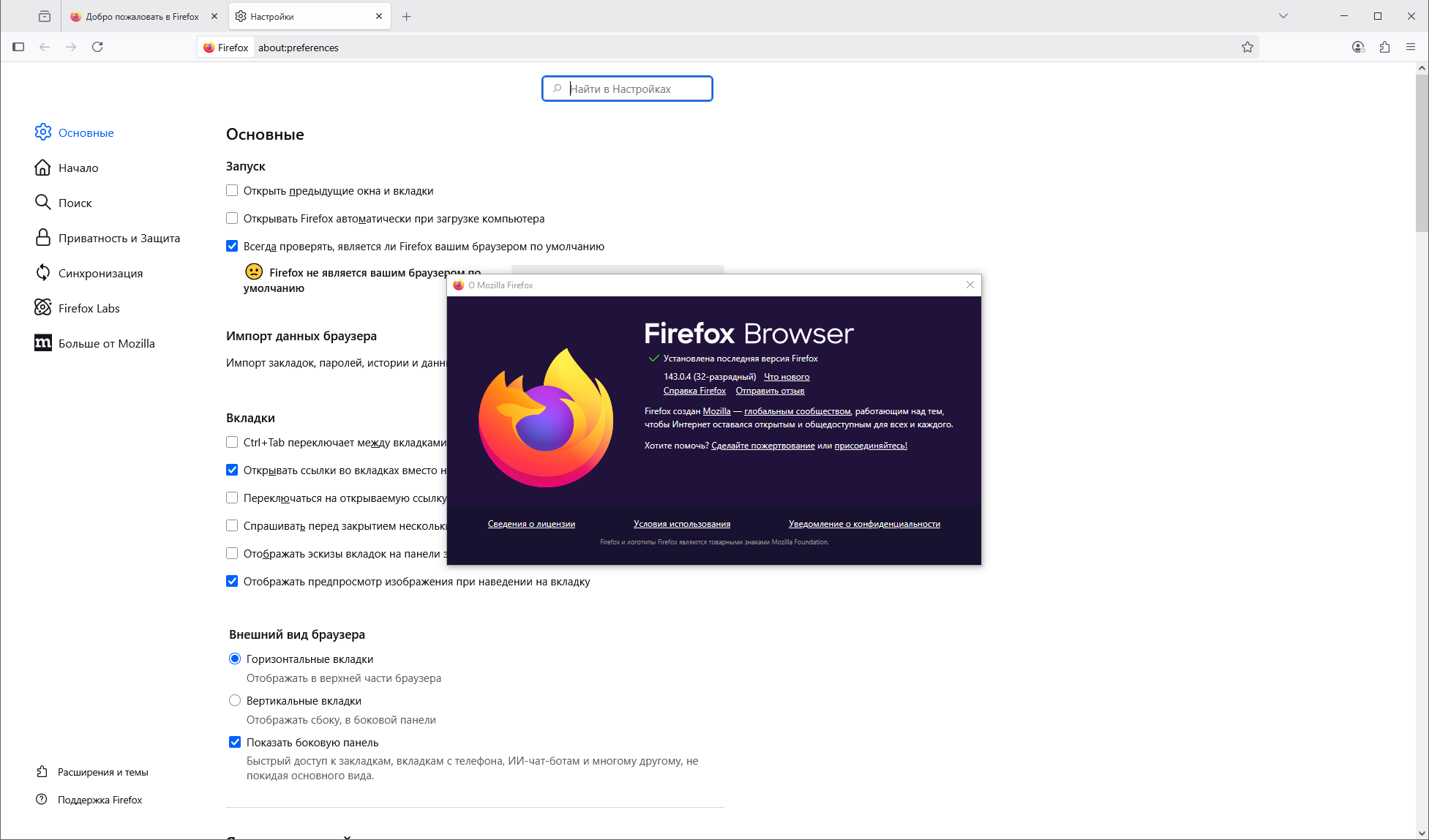This screenshot has height=840, width=1429.
Task: Reload the current page
Action: point(97,47)
